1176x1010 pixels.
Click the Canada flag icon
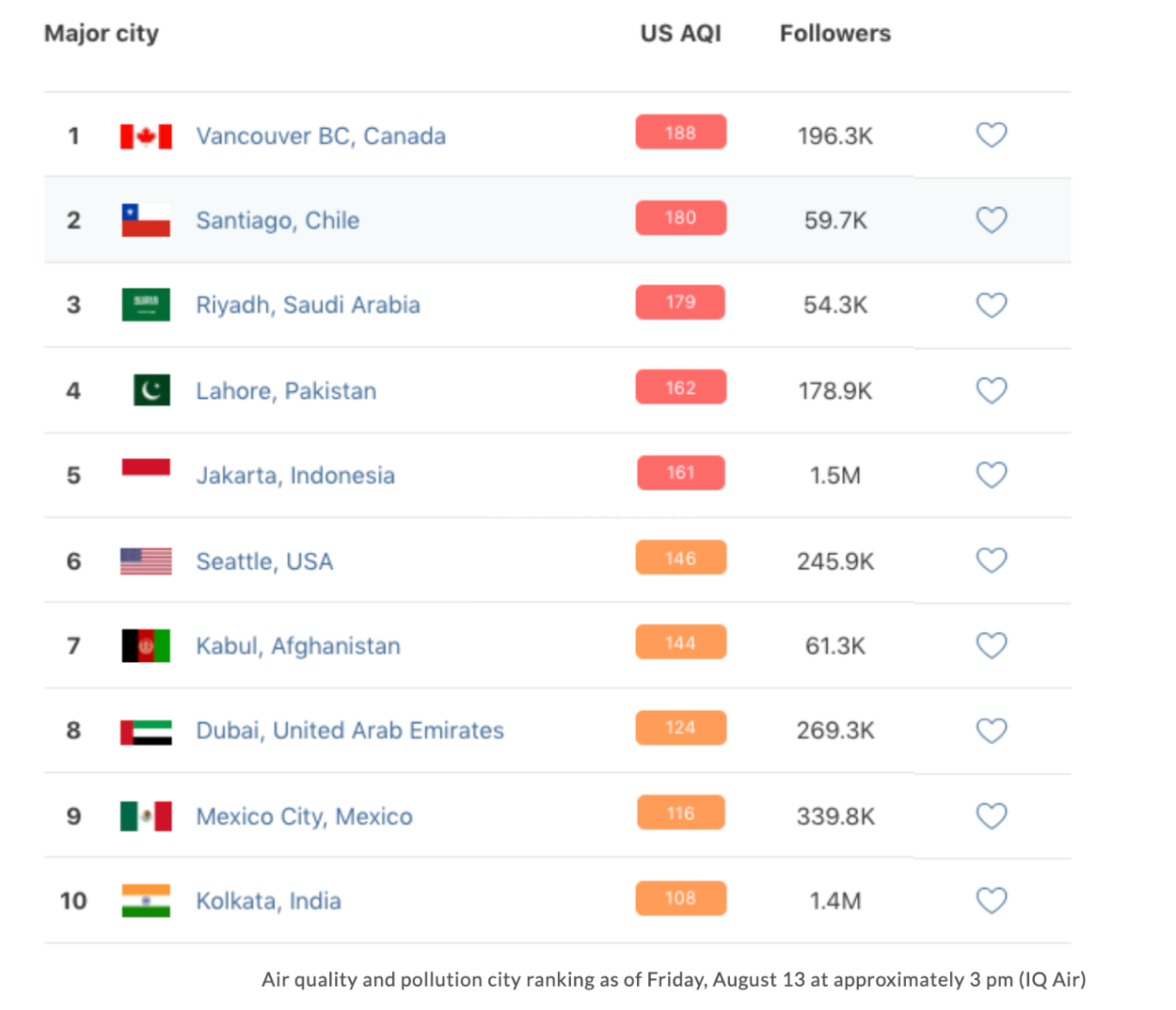tap(146, 136)
